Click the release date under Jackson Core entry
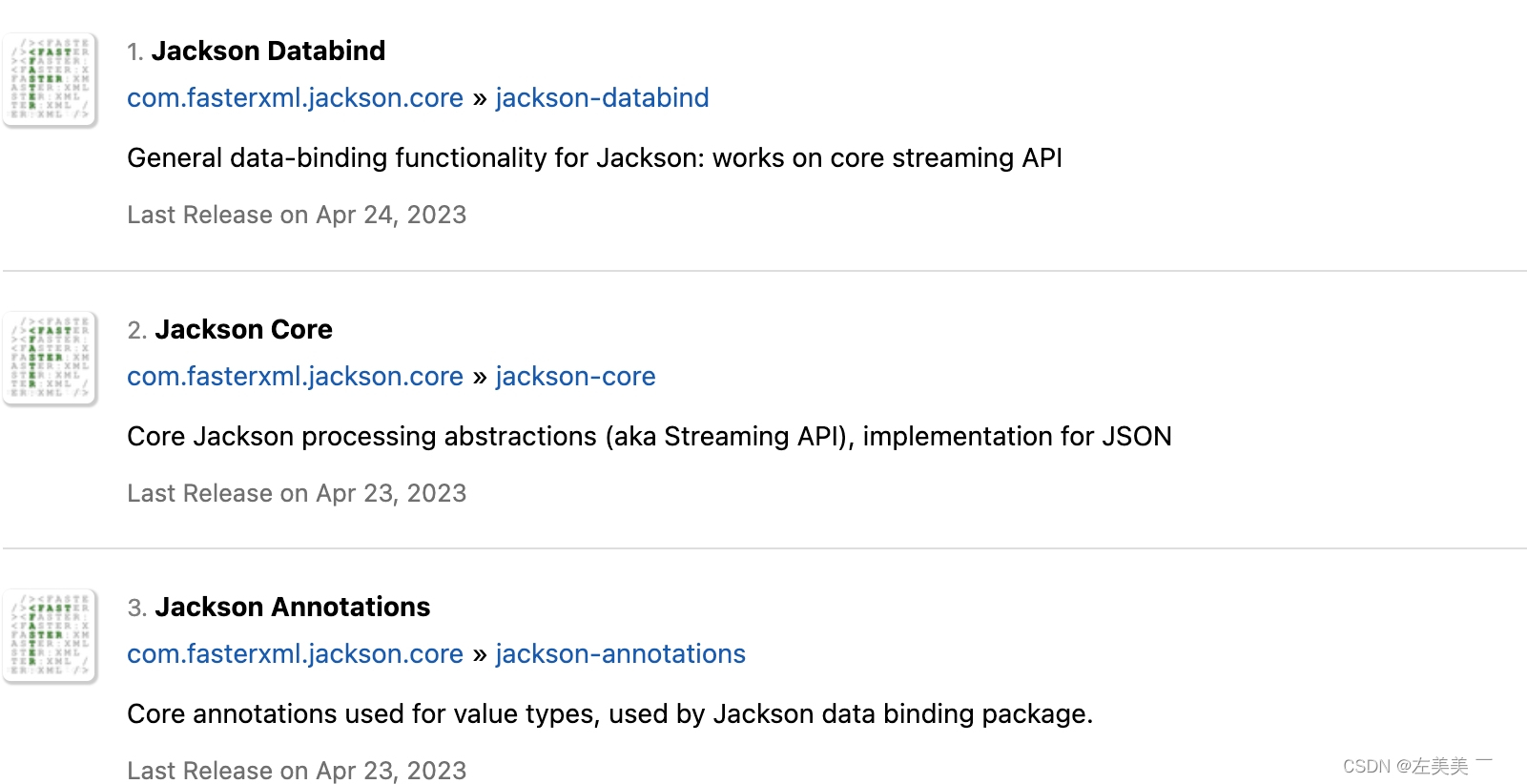 (x=297, y=493)
